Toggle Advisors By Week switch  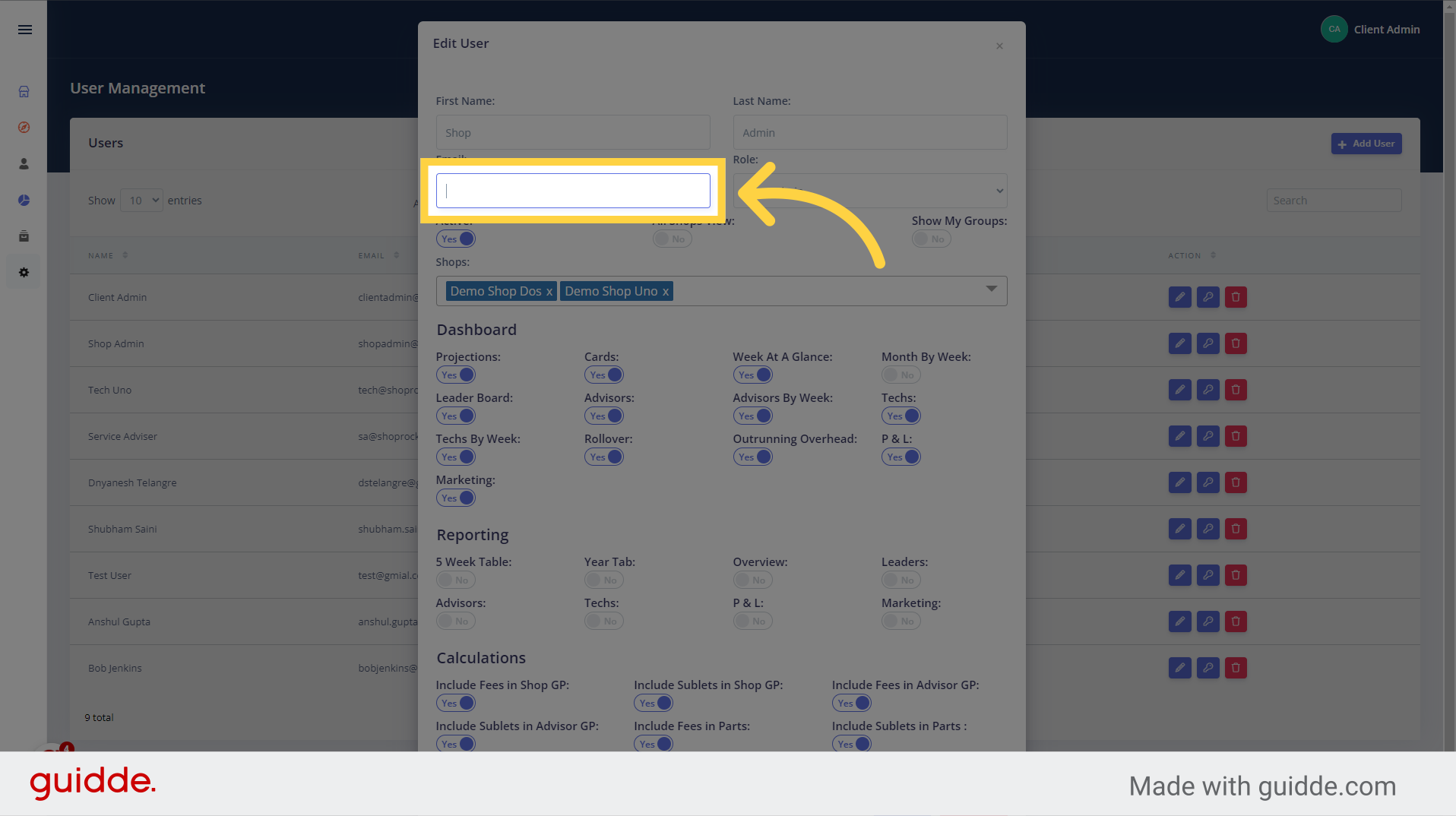753,416
